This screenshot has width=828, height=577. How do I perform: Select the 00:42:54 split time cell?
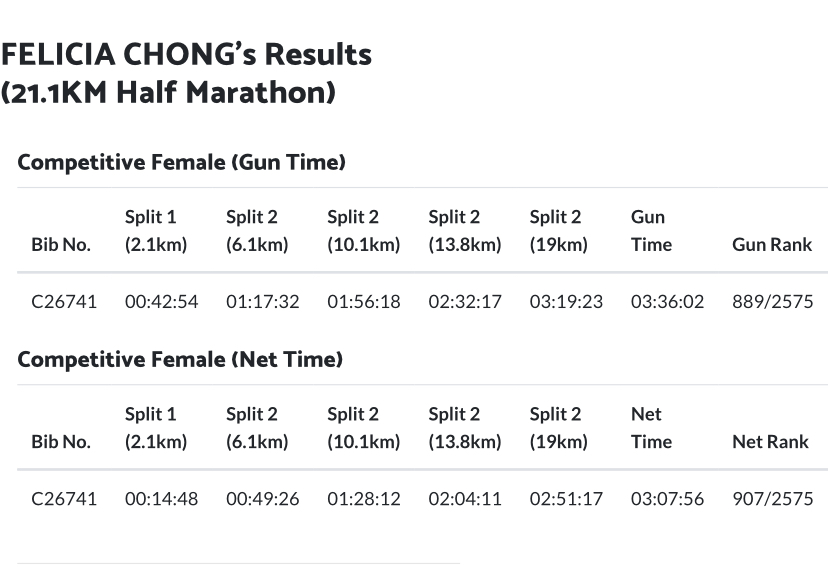[x=161, y=301]
